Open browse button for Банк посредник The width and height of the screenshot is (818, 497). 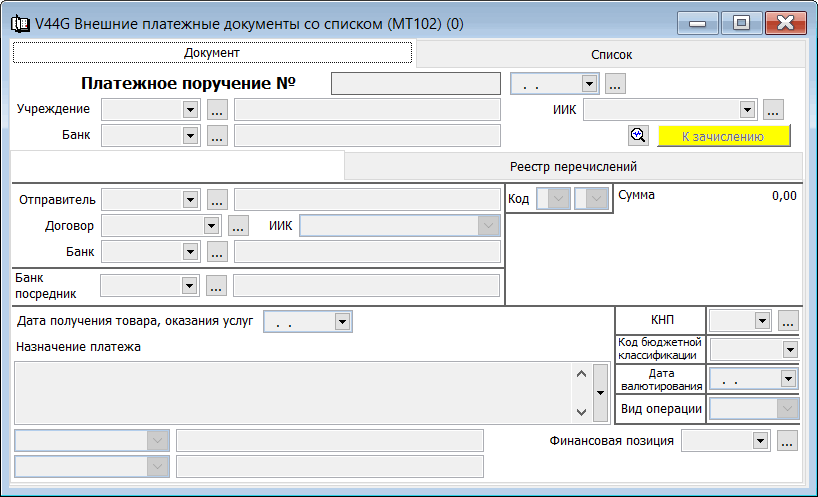pos(217,286)
